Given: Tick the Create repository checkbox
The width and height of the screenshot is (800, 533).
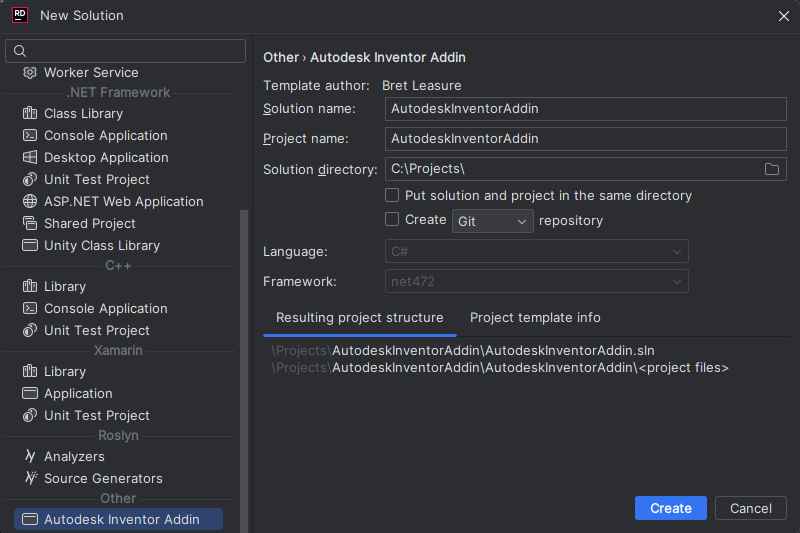Looking at the screenshot, I should [392, 219].
